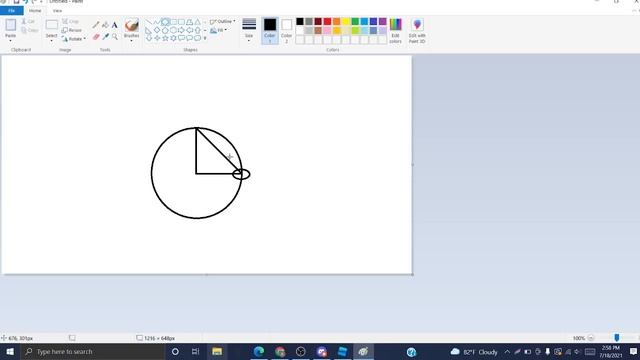The height and width of the screenshot is (360, 640).
Task: Open Edit colors dialog
Action: (396, 31)
